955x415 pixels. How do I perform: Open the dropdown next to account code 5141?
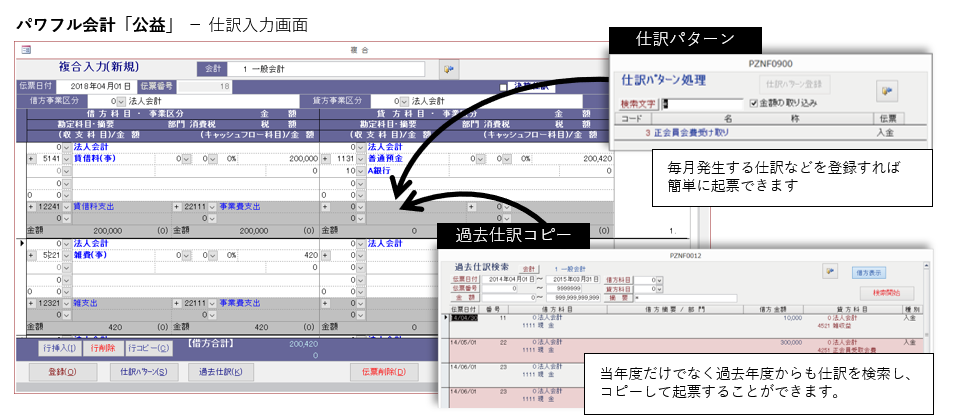[67, 158]
